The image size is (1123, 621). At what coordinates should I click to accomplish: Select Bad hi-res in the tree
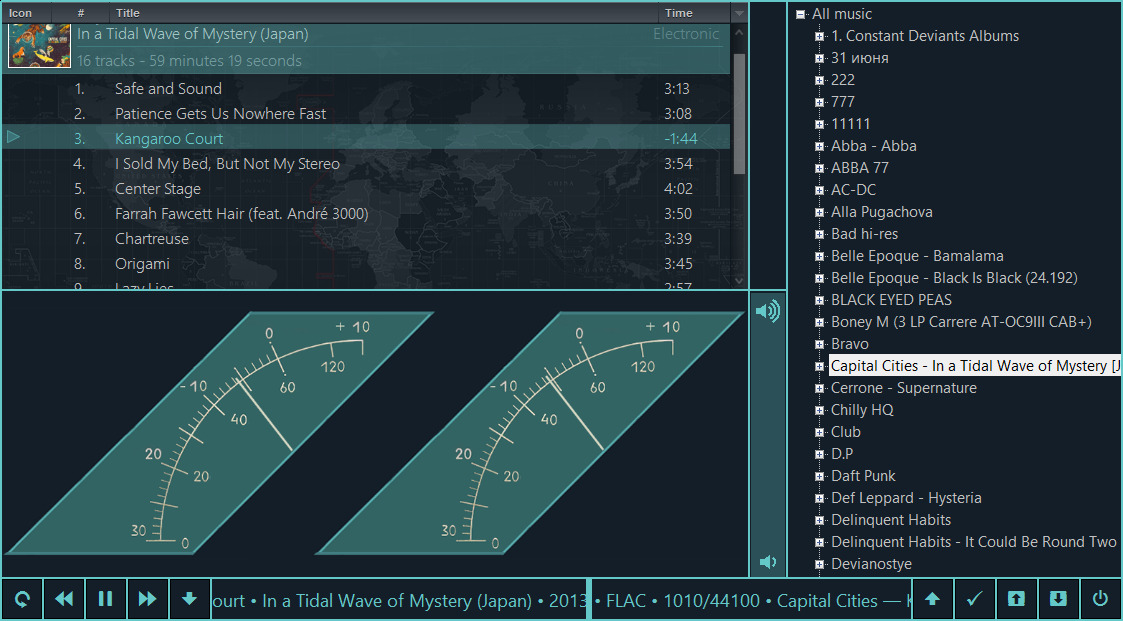click(x=864, y=234)
